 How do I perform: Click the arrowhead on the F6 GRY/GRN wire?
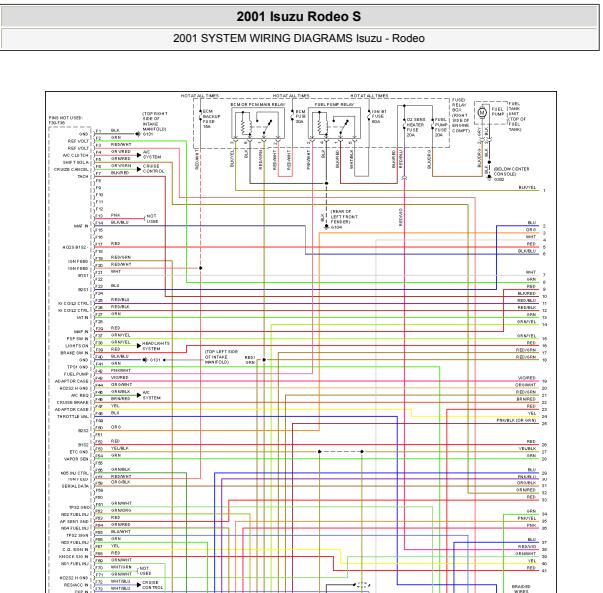[139, 169]
